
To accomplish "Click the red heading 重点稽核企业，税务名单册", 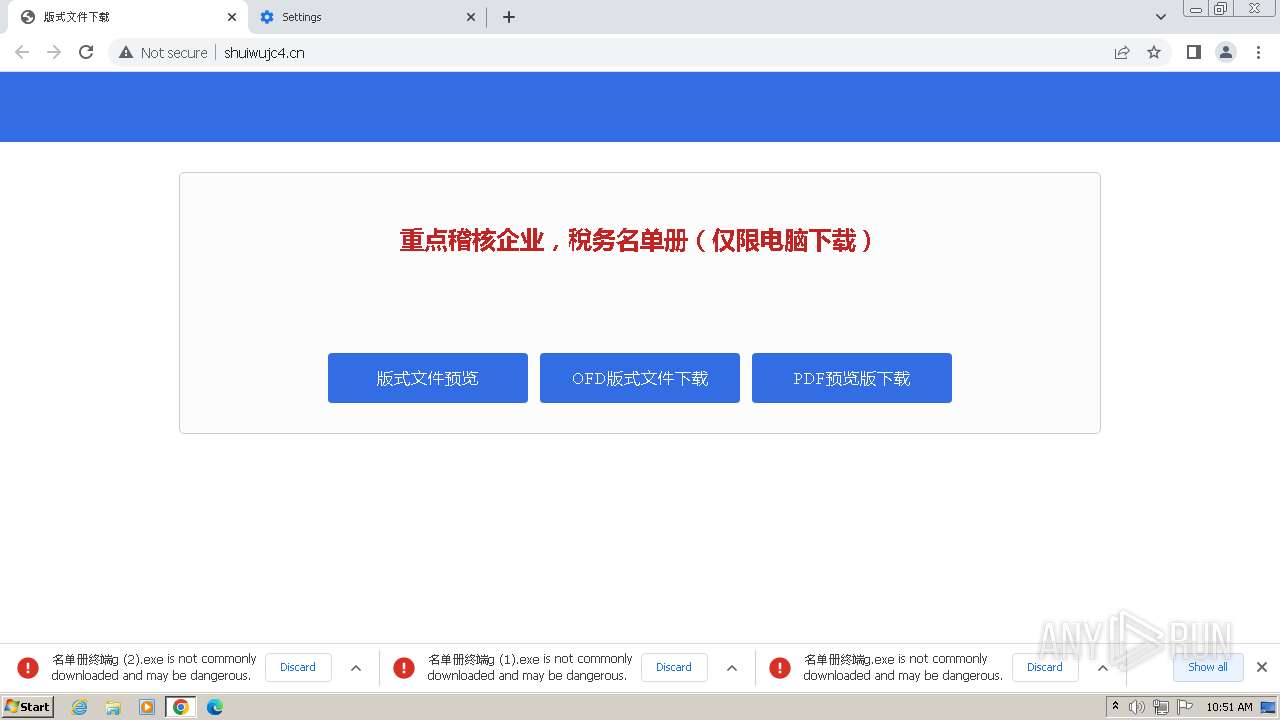I will pos(636,240).
